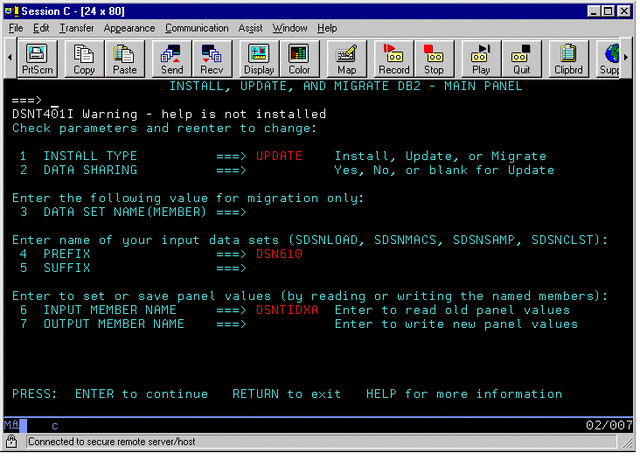Click the 'RETURN to exit' text
This screenshot has width=640, height=460.
pyautogui.click(x=287, y=394)
